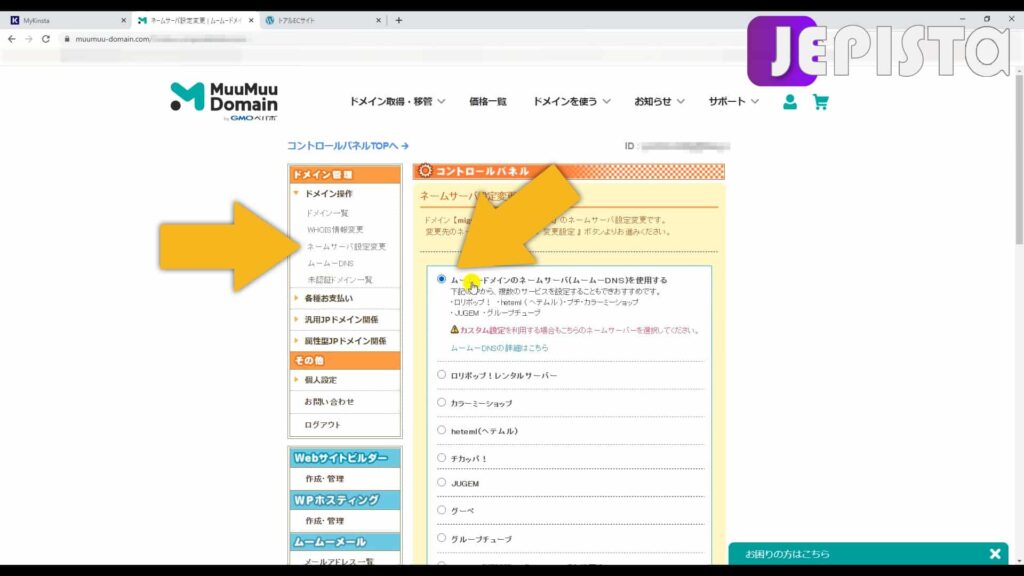
Task: Open the shopping cart icon
Action: click(x=821, y=100)
